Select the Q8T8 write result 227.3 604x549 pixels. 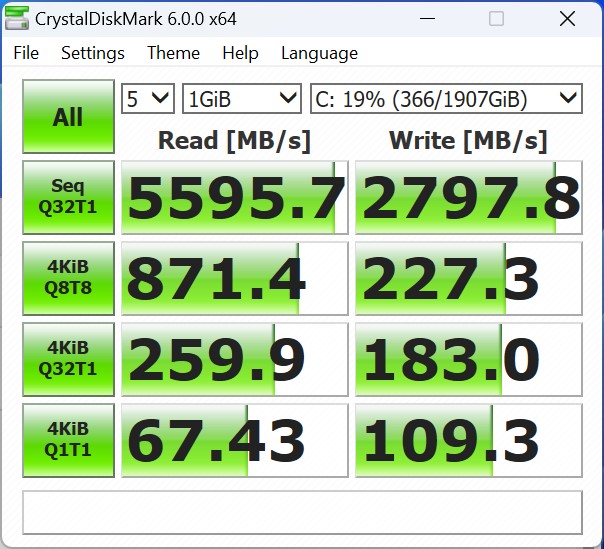point(468,278)
